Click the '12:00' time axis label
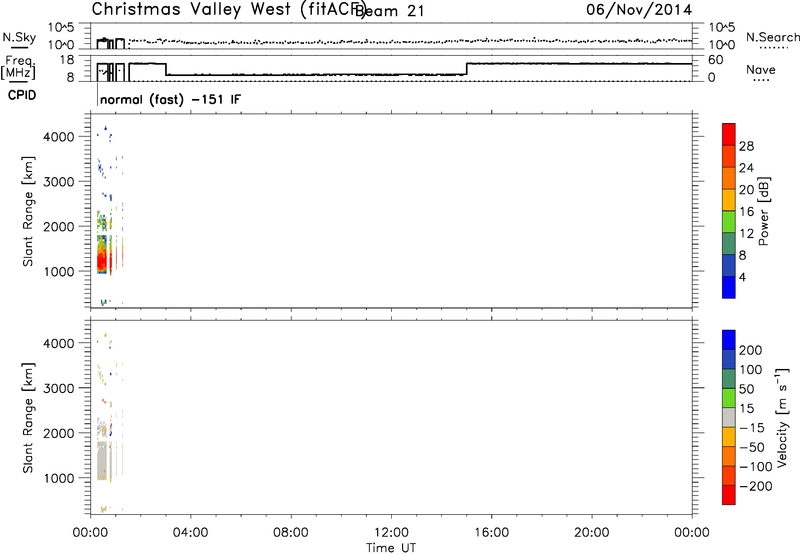Viewport: 800px width, 554px height. (391, 533)
